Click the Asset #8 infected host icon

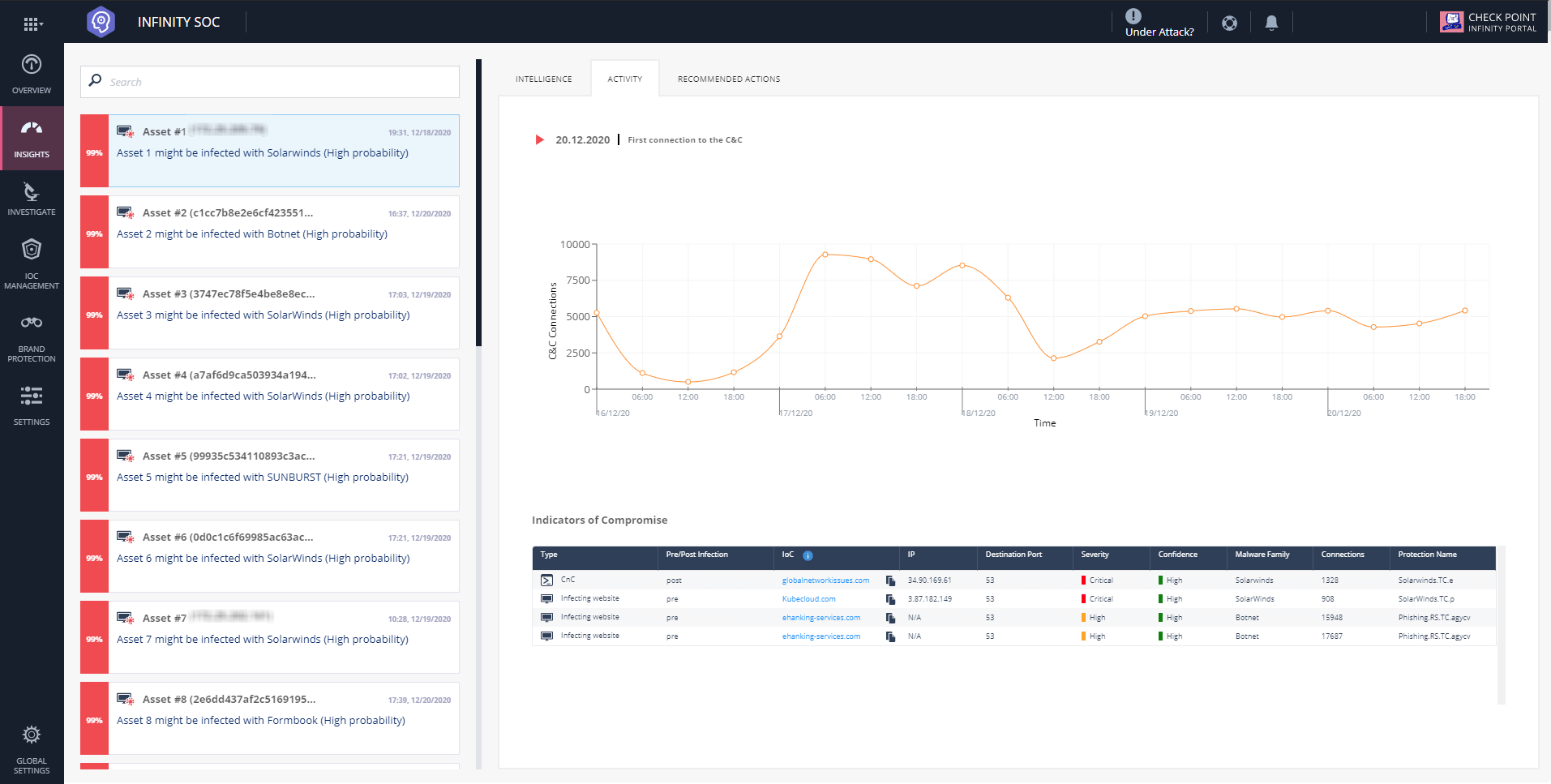(x=126, y=699)
